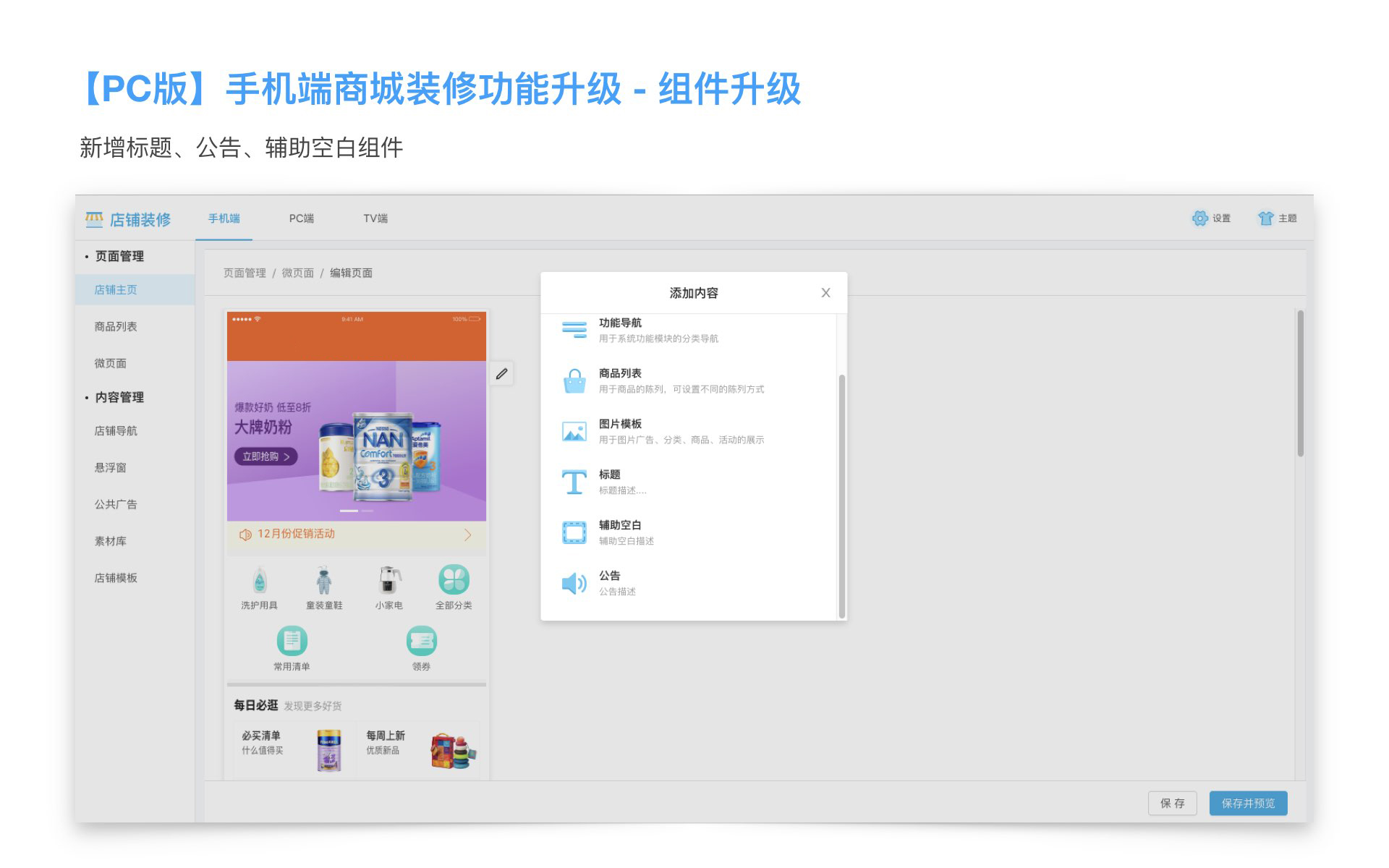Viewport: 1389px width, 868px height.
Task: Expand the 12月份促销活动 arrow chevron
Action: tap(467, 535)
